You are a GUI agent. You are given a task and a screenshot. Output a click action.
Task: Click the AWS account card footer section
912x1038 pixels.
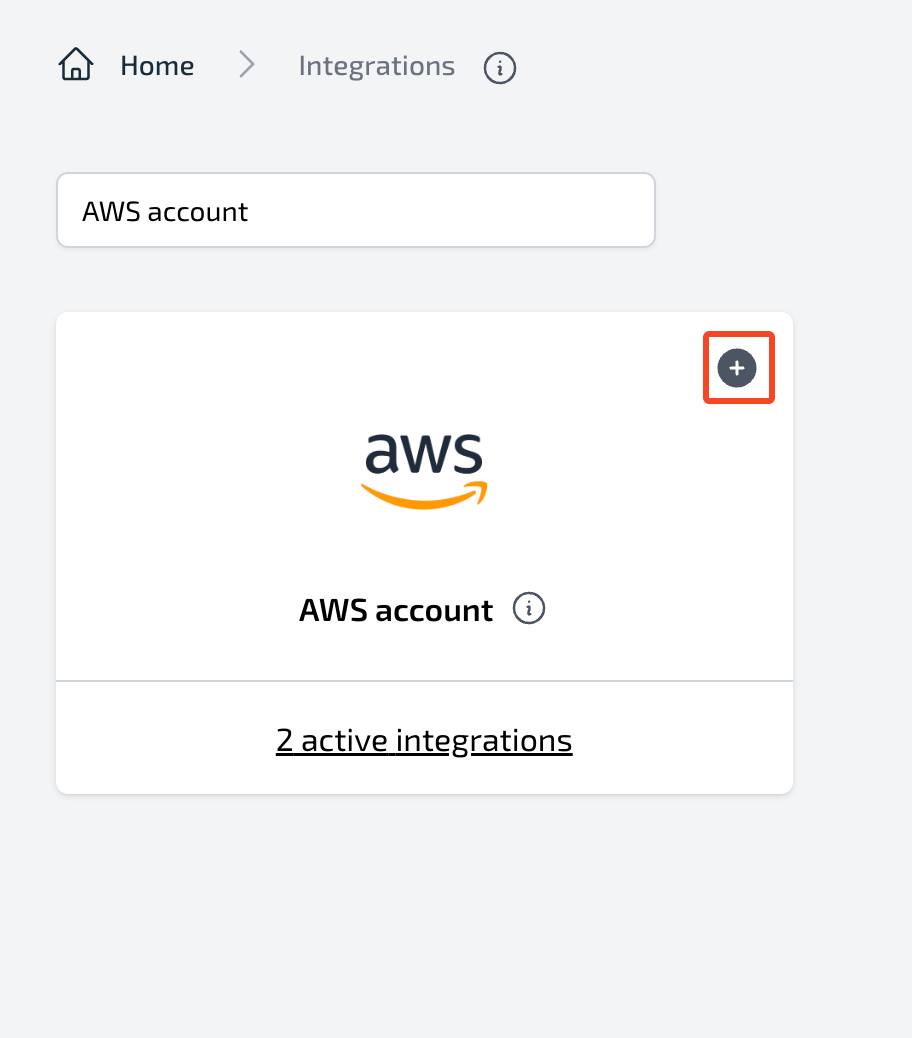[x=424, y=737]
